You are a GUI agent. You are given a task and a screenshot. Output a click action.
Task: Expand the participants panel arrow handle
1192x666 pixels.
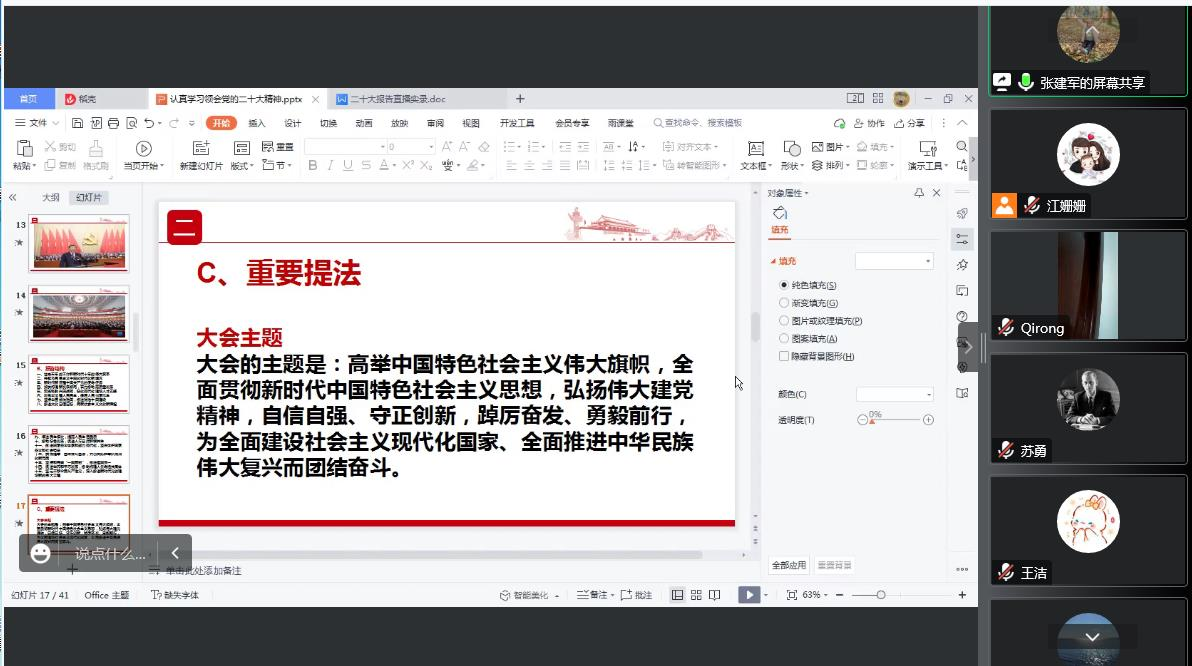coord(968,347)
